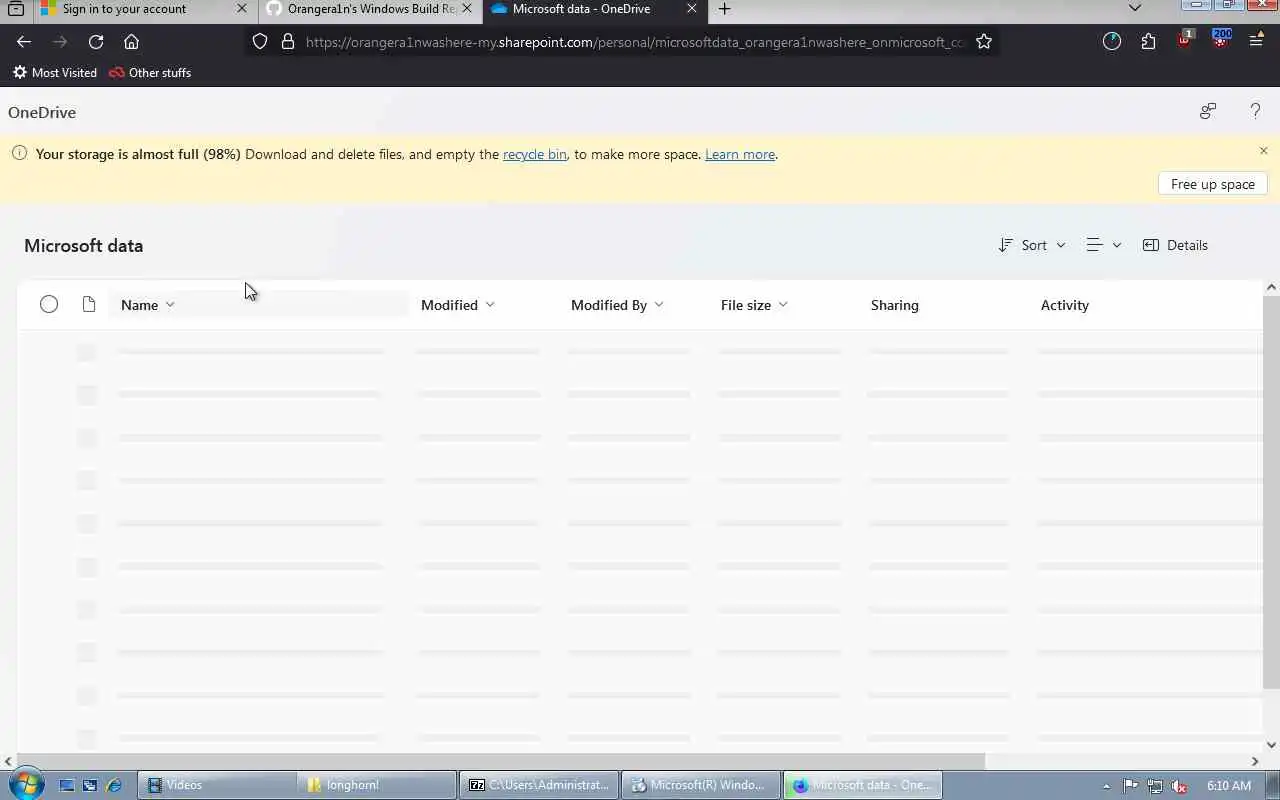Dismiss the storage almost full banner
Image resolution: width=1280 pixels, height=800 pixels.
pos(1263,151)
